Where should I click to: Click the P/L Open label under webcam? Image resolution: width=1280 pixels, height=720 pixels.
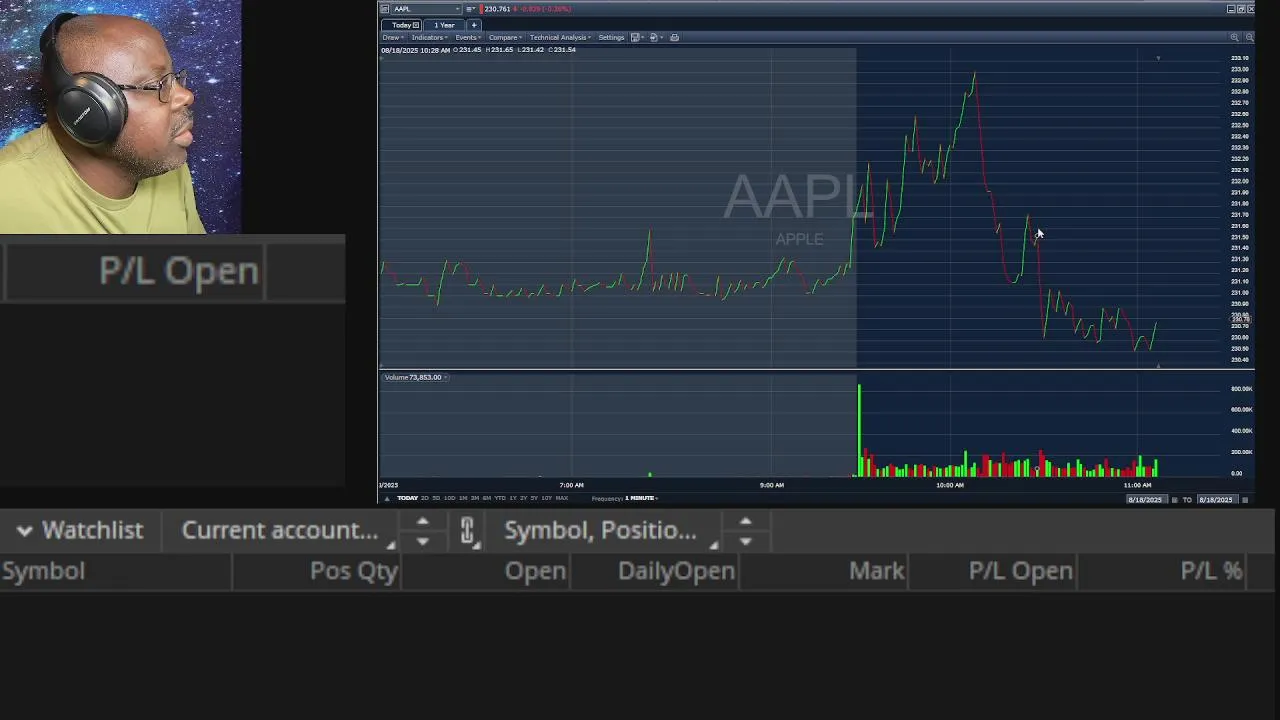coord(179,271)
